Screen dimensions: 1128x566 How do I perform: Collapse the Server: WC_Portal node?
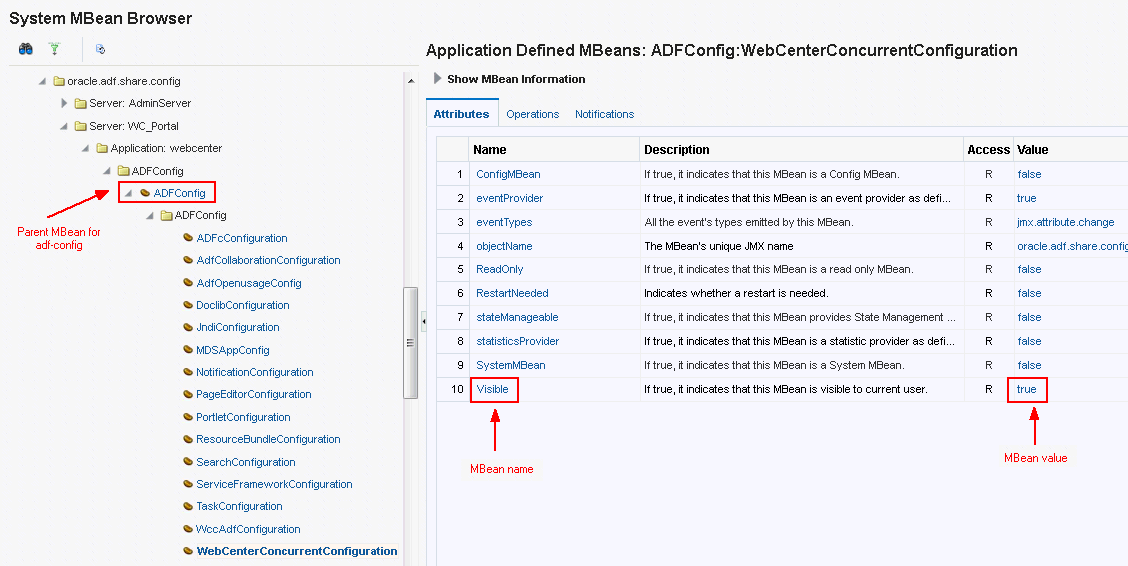[64, 126]
